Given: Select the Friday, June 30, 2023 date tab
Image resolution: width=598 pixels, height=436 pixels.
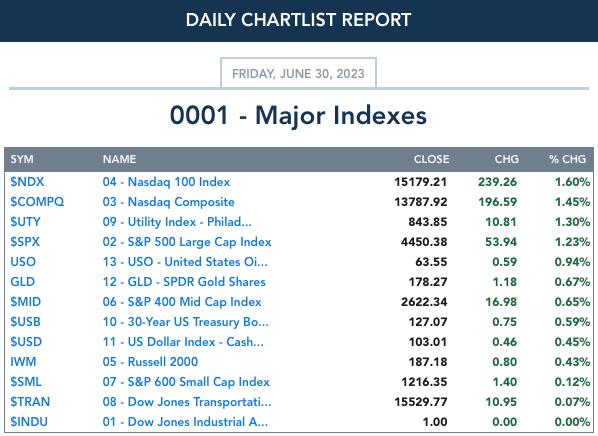Looking at the screenshot, I should pos(298,73).
